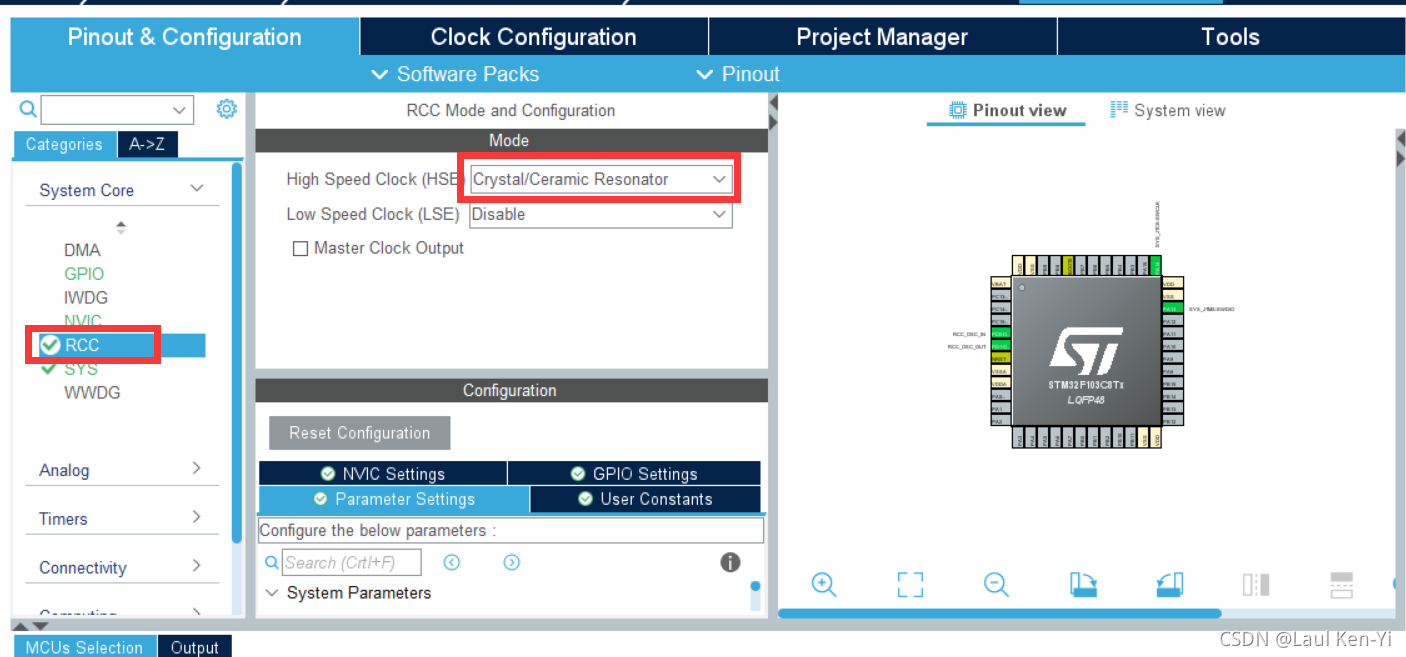Enable the Master Clock Output checkbox

tap(300, 249)
